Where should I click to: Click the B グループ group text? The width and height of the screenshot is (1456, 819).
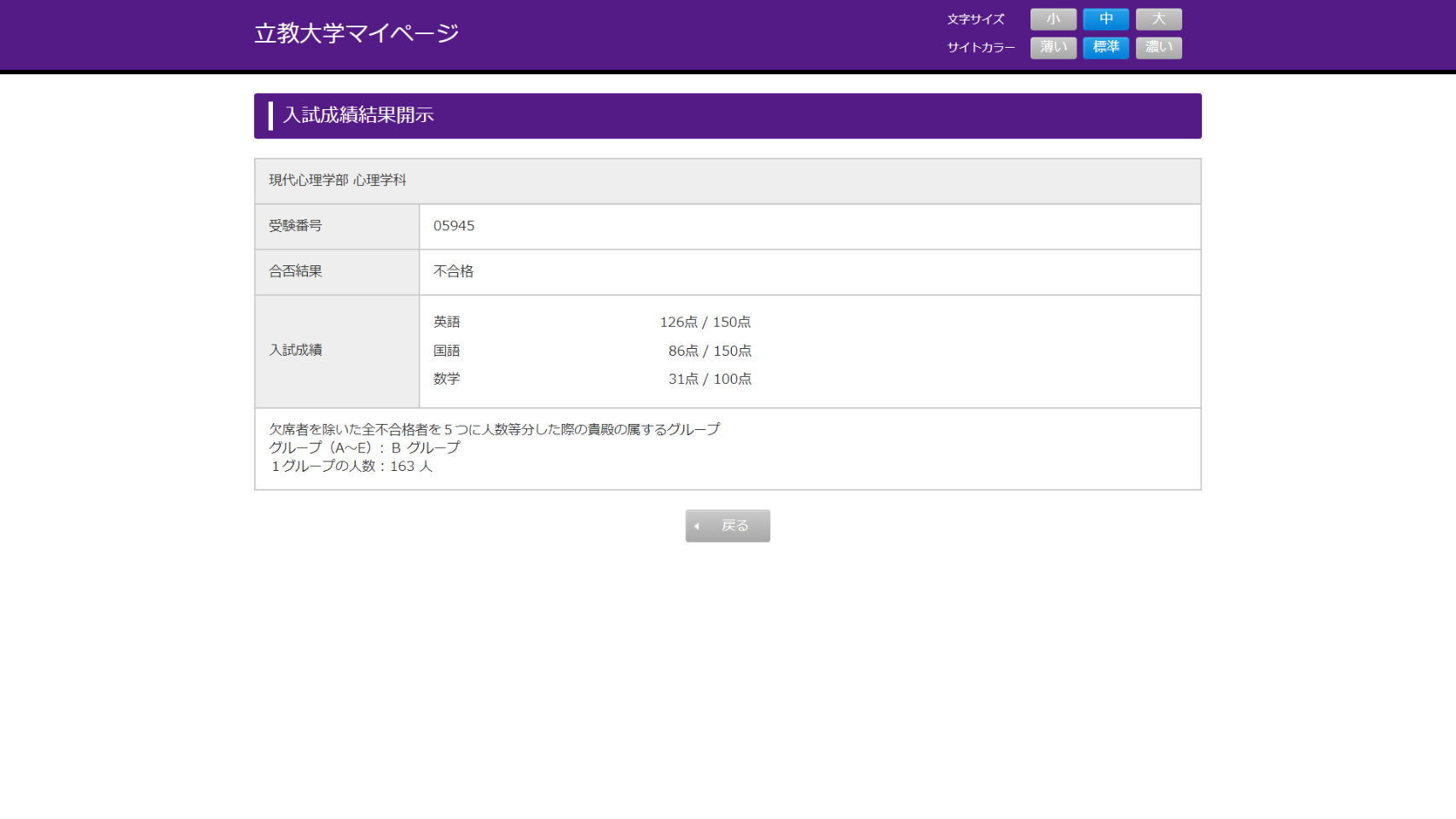[425, 448]
